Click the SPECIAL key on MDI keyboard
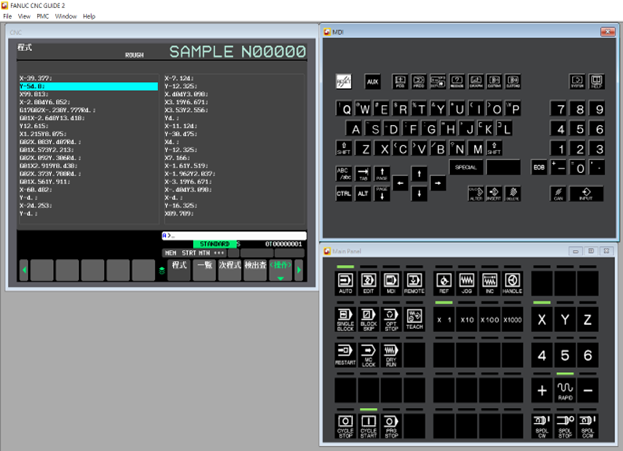This screenshot has height=451, width=623. 466,167
